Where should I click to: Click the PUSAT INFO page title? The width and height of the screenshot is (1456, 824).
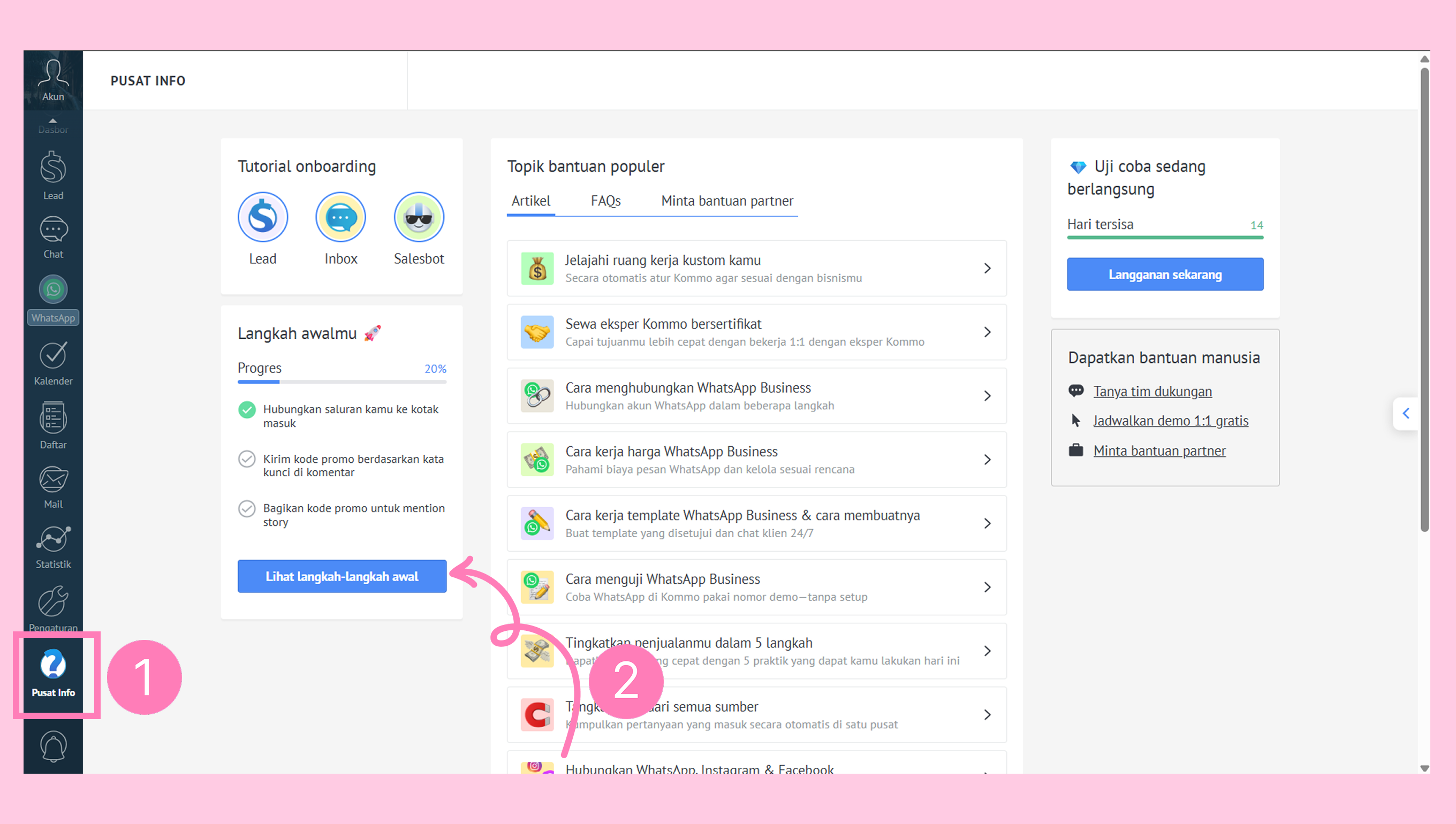pyautogui.click(x=148, y=81)
